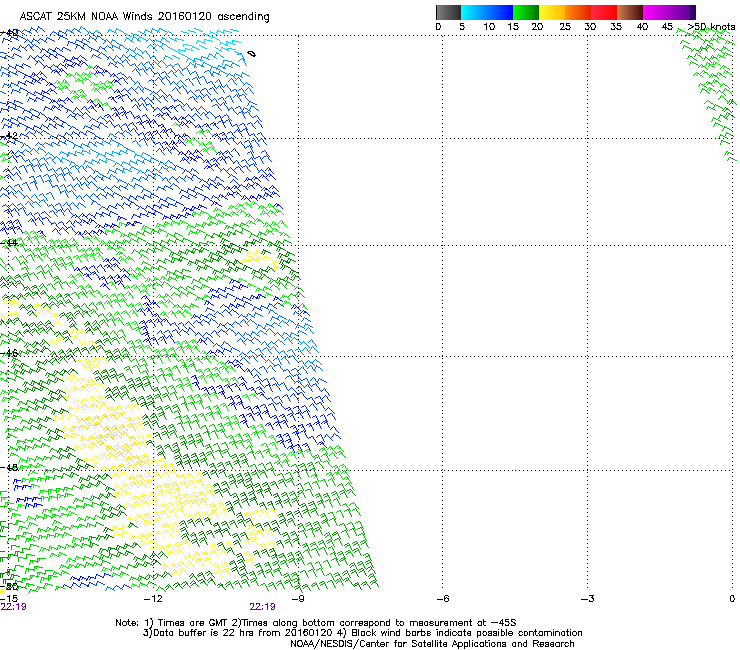740x650 pixels.
Task: Click the magenta 40-45 knots color segment
Action: [x=656, y=12]
